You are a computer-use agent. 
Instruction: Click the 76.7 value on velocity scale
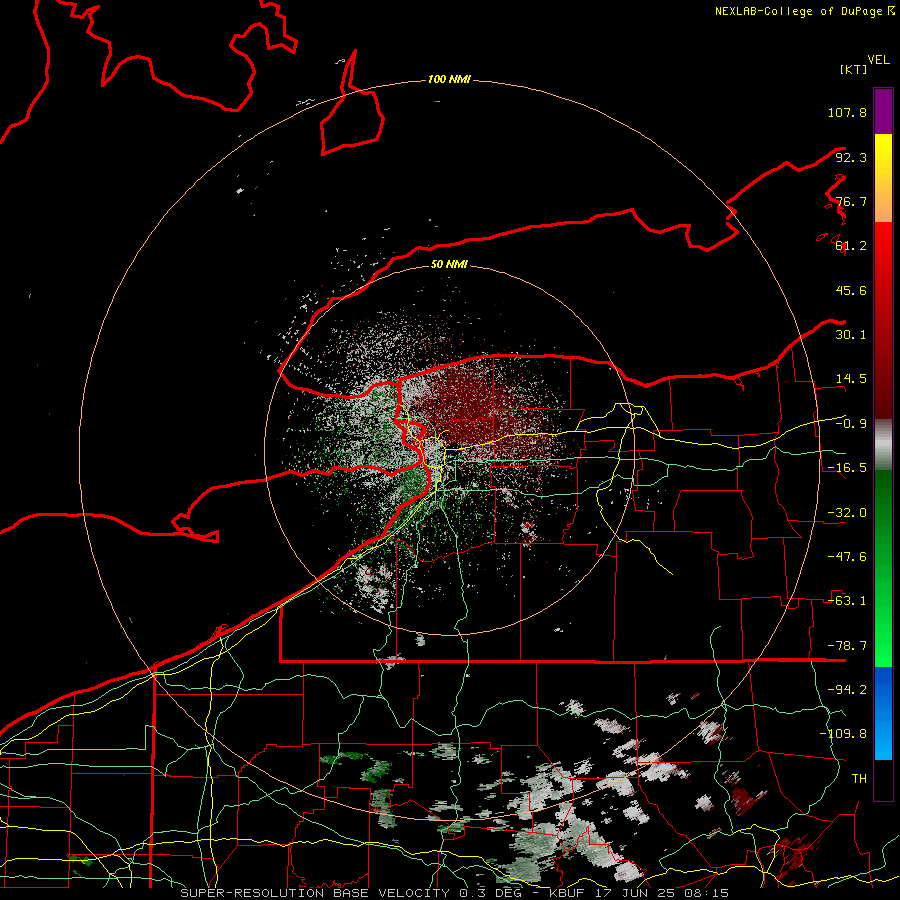coord(851,201)
